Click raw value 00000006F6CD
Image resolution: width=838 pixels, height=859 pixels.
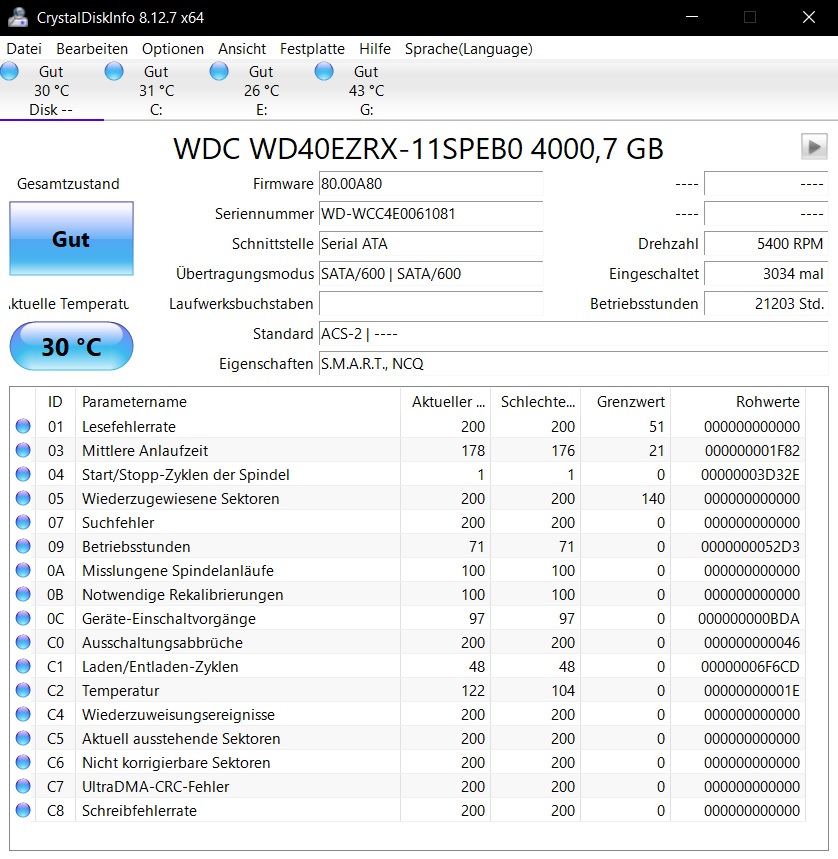point(750,667)
